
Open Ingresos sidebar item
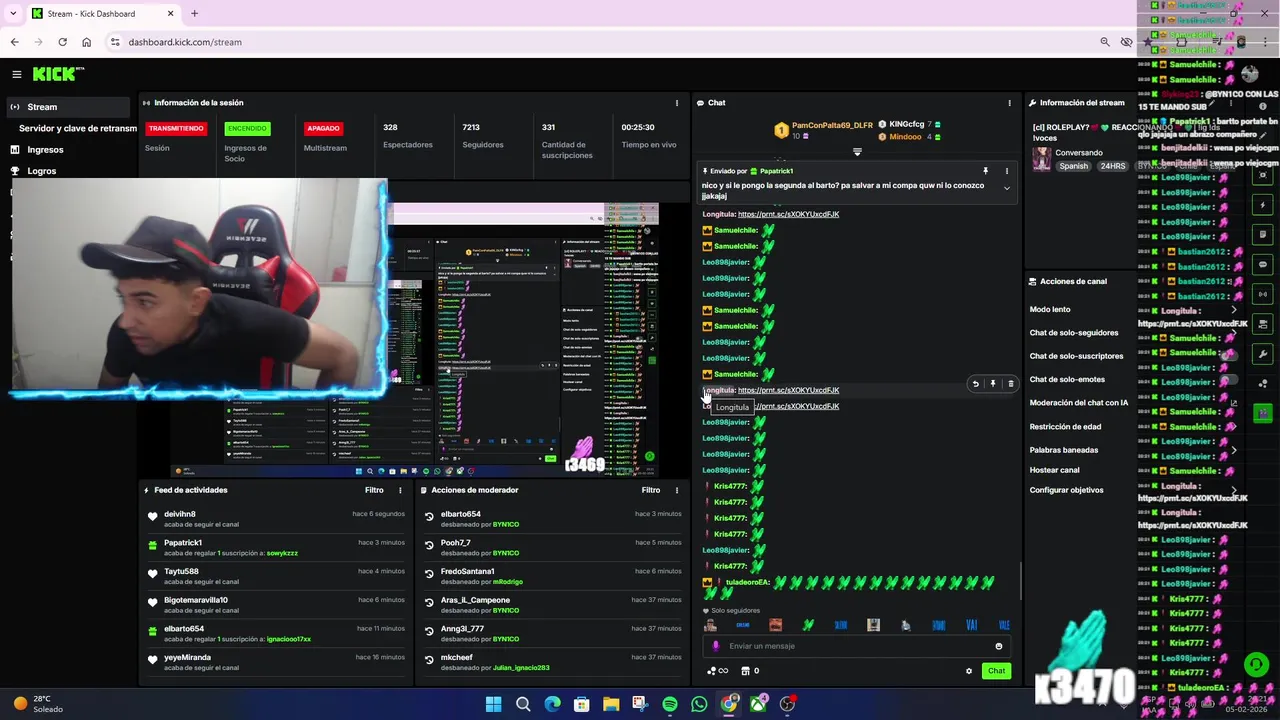[x=45, y=150]
